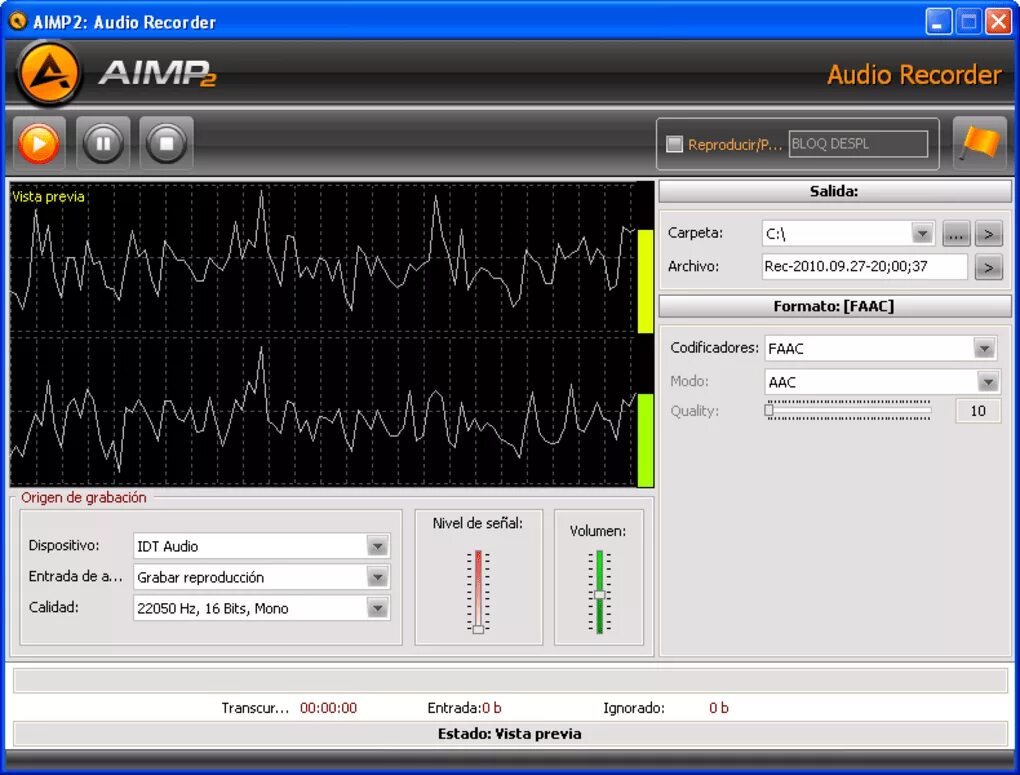Click the > button beside Carpeta
The image size is (1020, 775).
[x=988, y=234]
